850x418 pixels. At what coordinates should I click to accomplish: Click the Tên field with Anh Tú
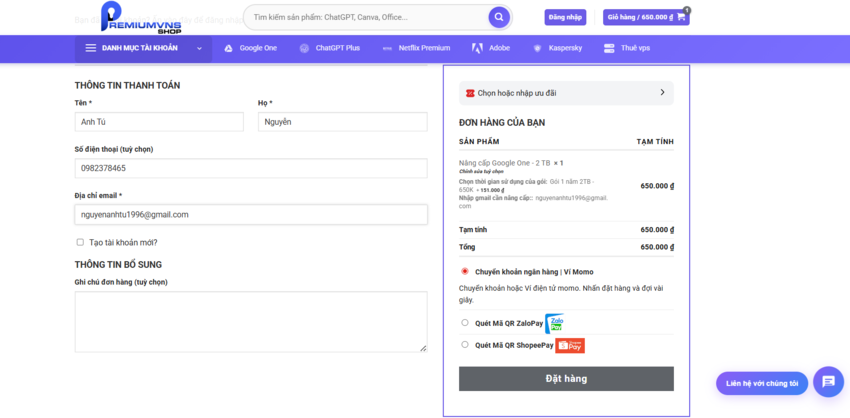pyautogui.click(x=159, y=122)
